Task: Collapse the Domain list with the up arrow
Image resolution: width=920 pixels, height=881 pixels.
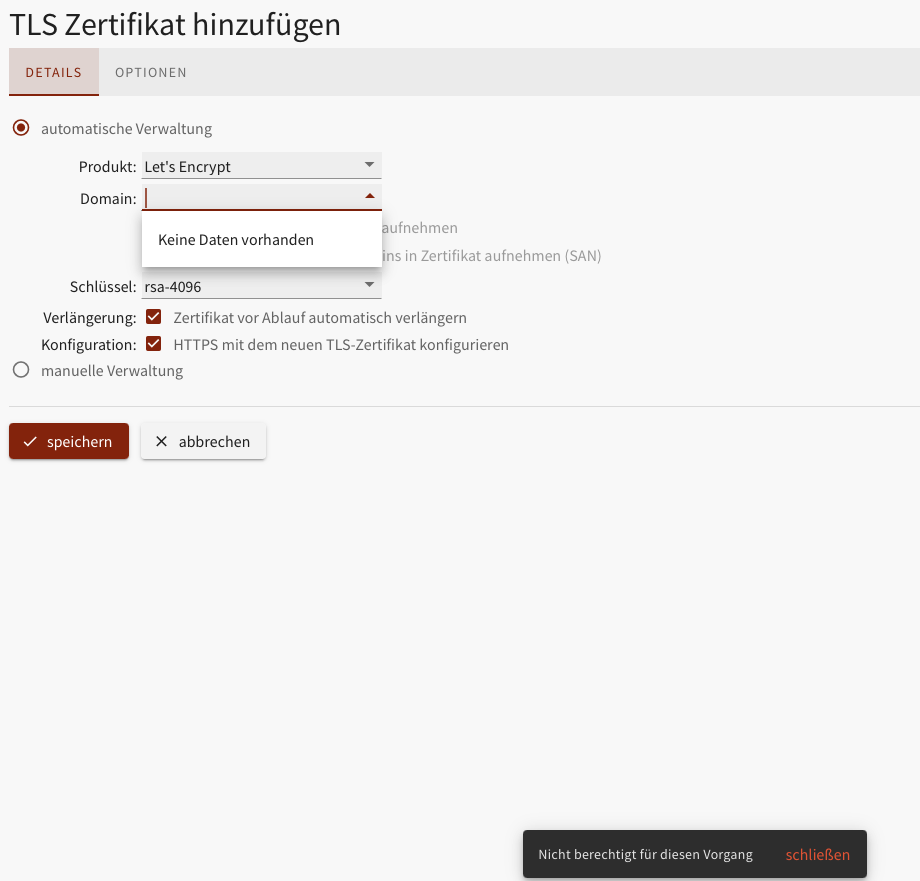Action: (x=369, y=197)
